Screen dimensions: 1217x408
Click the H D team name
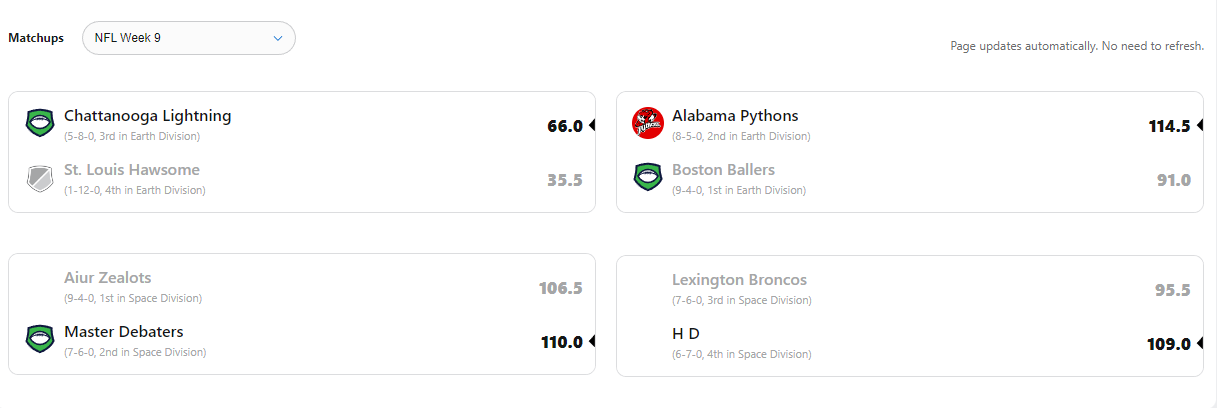coord(685,334)
